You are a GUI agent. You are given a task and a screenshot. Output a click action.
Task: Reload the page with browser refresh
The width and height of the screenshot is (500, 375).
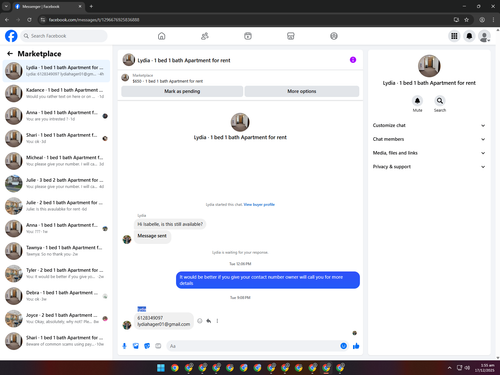(x=29, y=20)
